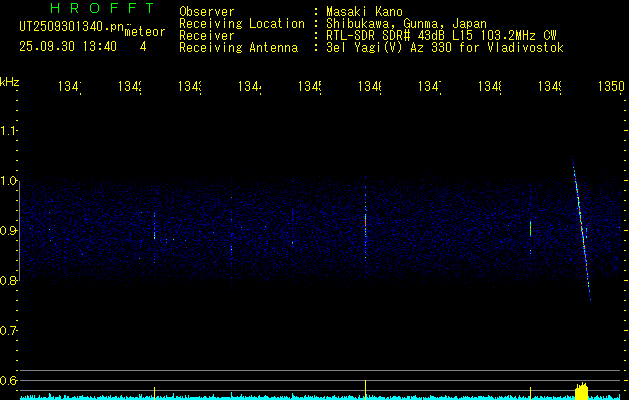Select the 0.7 kHz frequency tick label

(10, 330)
